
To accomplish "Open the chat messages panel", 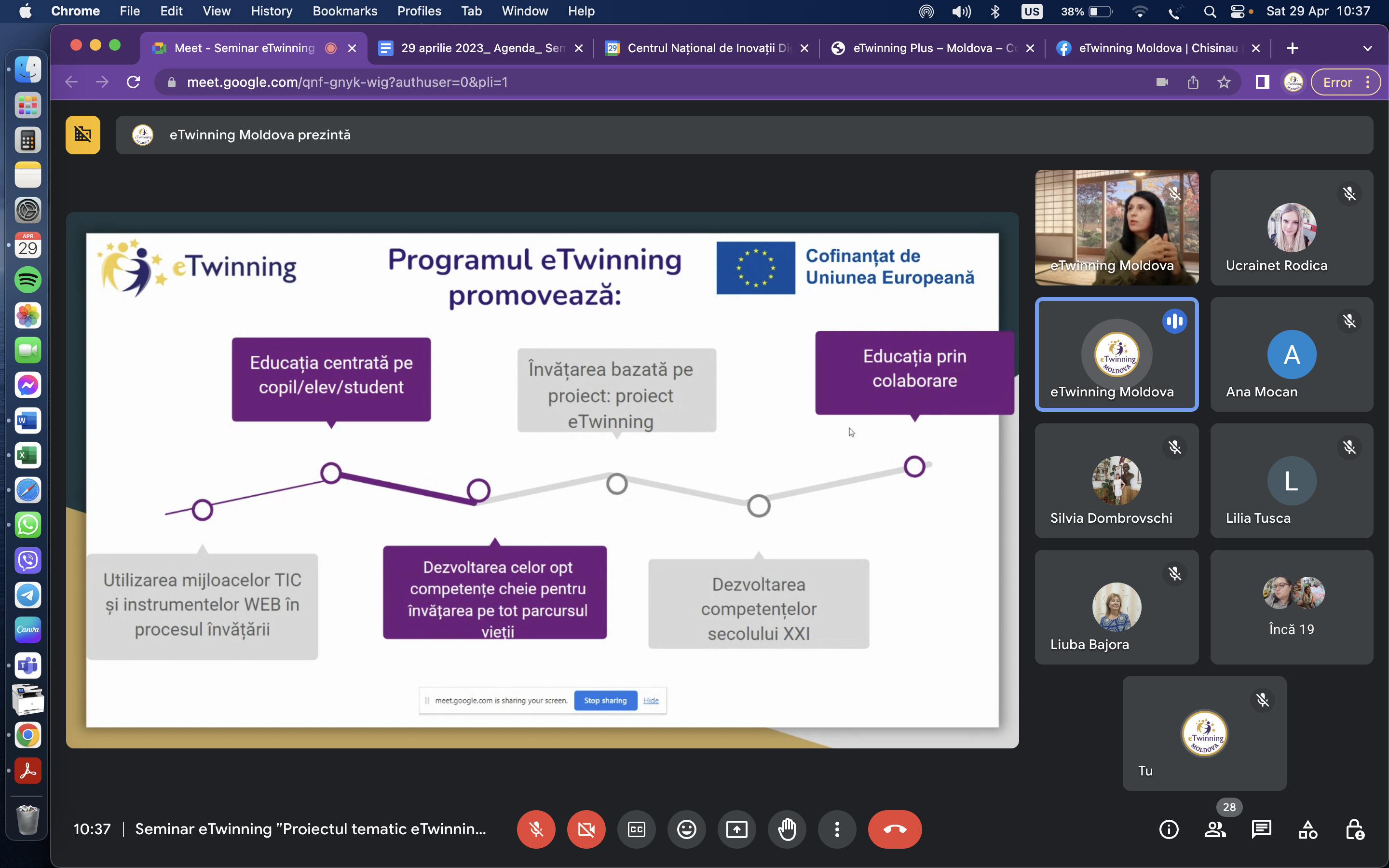I will pyautogui.click(x=1262, y=829).
